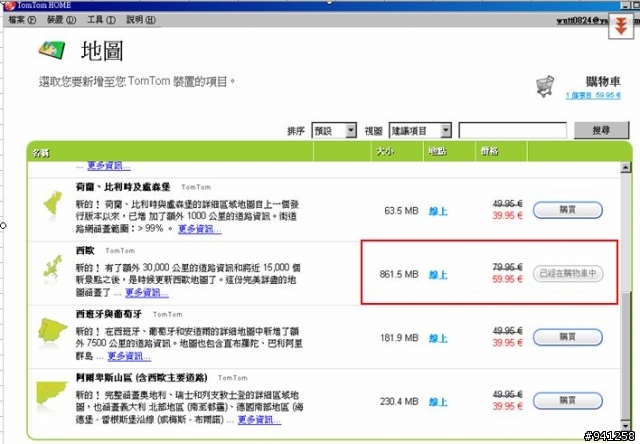Viewport: 640px width, 444px height.
Task: Click the 861.5 MB size value
Action: [x=399, y=275]
